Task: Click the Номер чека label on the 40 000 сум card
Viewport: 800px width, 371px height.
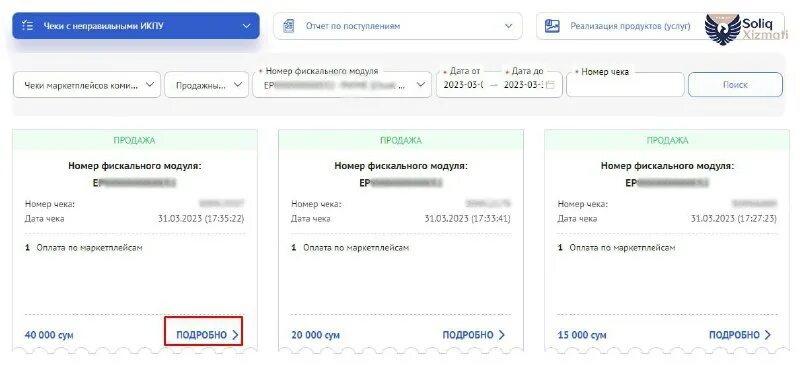Action: (50, 204)
